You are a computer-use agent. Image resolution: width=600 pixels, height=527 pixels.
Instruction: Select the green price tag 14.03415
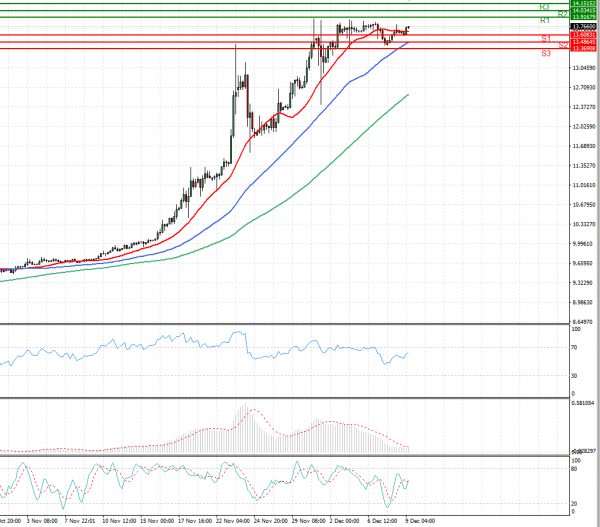point(584,11)
